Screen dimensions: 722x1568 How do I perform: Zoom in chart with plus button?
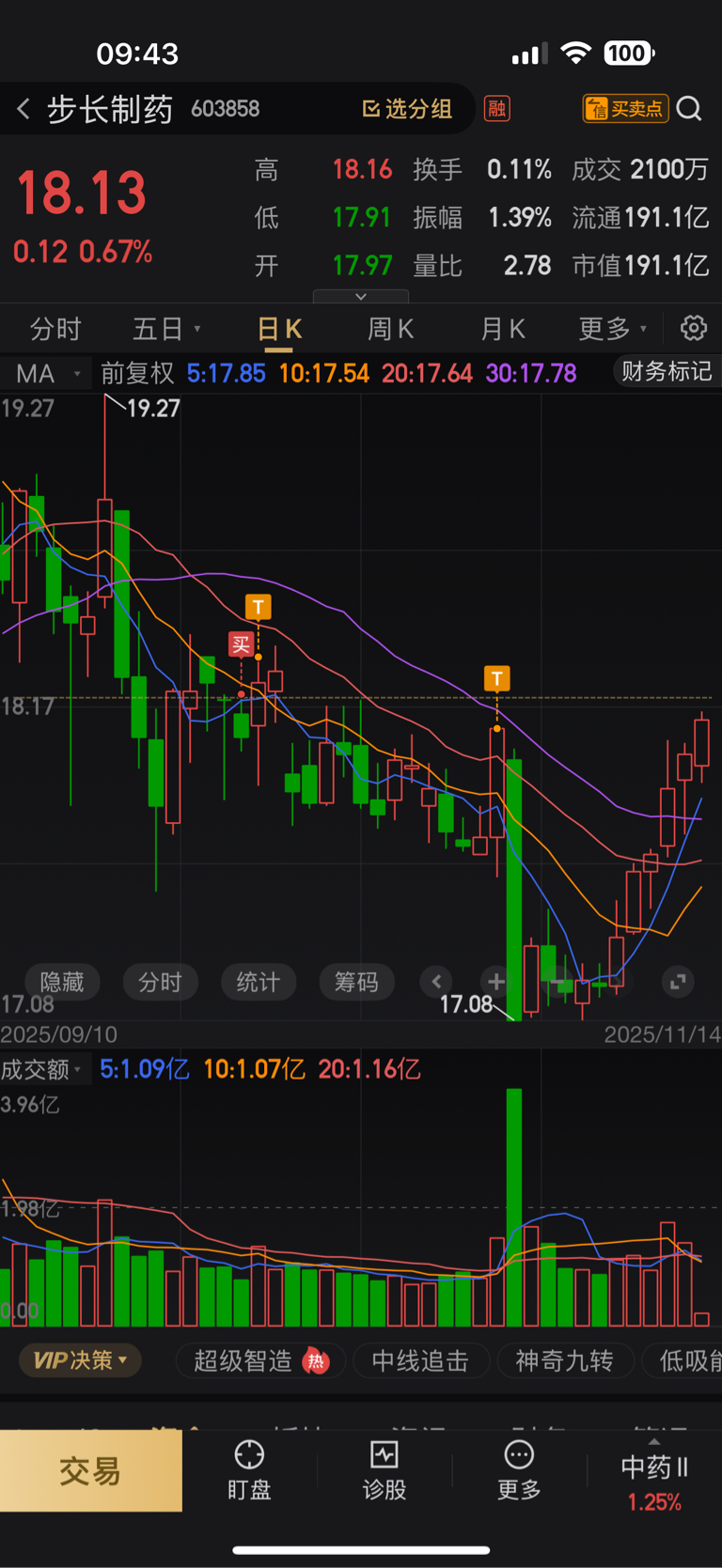coord(496,982)
